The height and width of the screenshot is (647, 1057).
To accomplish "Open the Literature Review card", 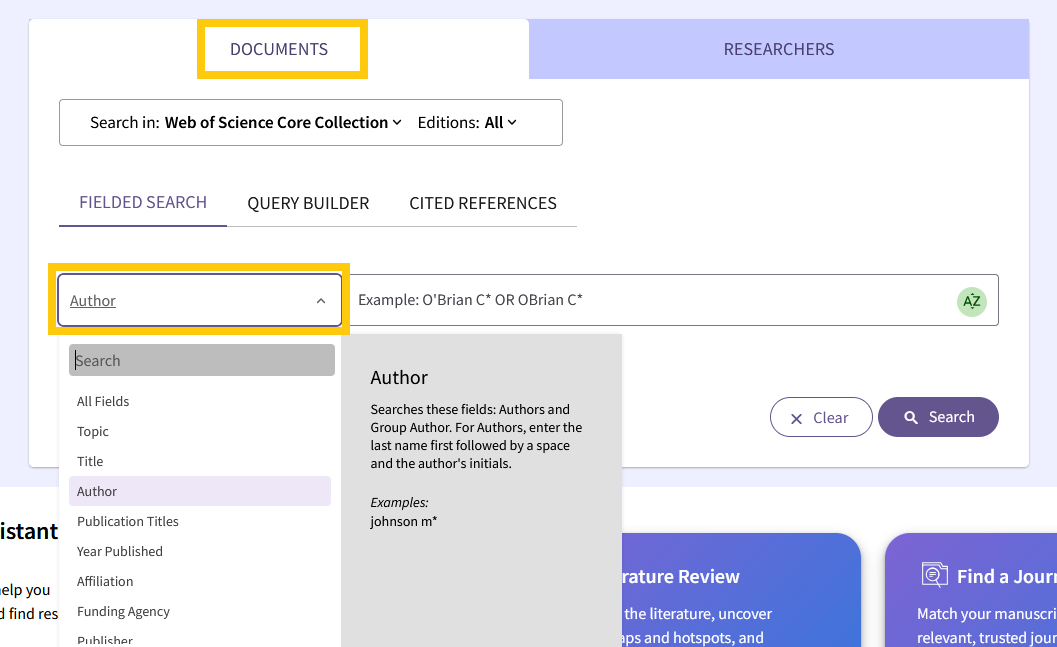I will [x=741, y=590].
